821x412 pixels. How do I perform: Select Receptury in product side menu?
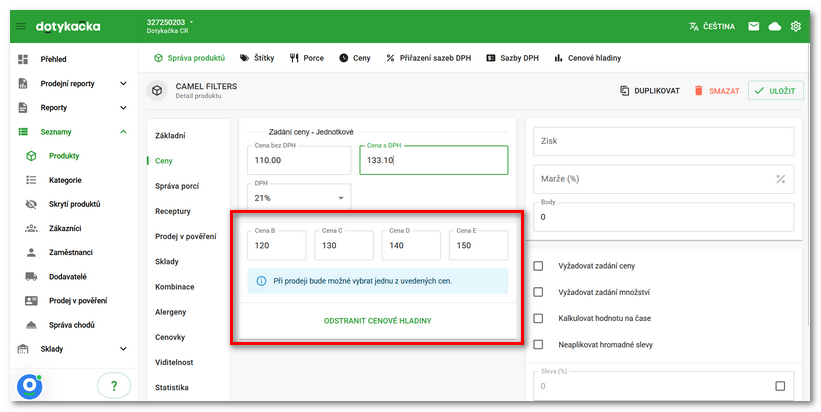[x=172, y=211]
